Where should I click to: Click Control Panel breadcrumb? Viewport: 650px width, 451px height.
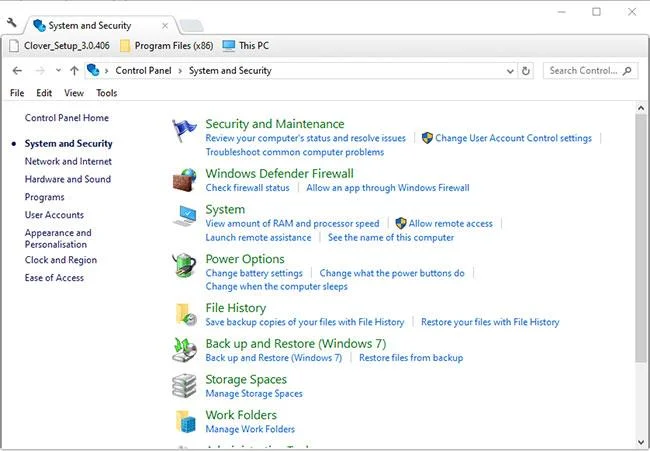[143, 71]
